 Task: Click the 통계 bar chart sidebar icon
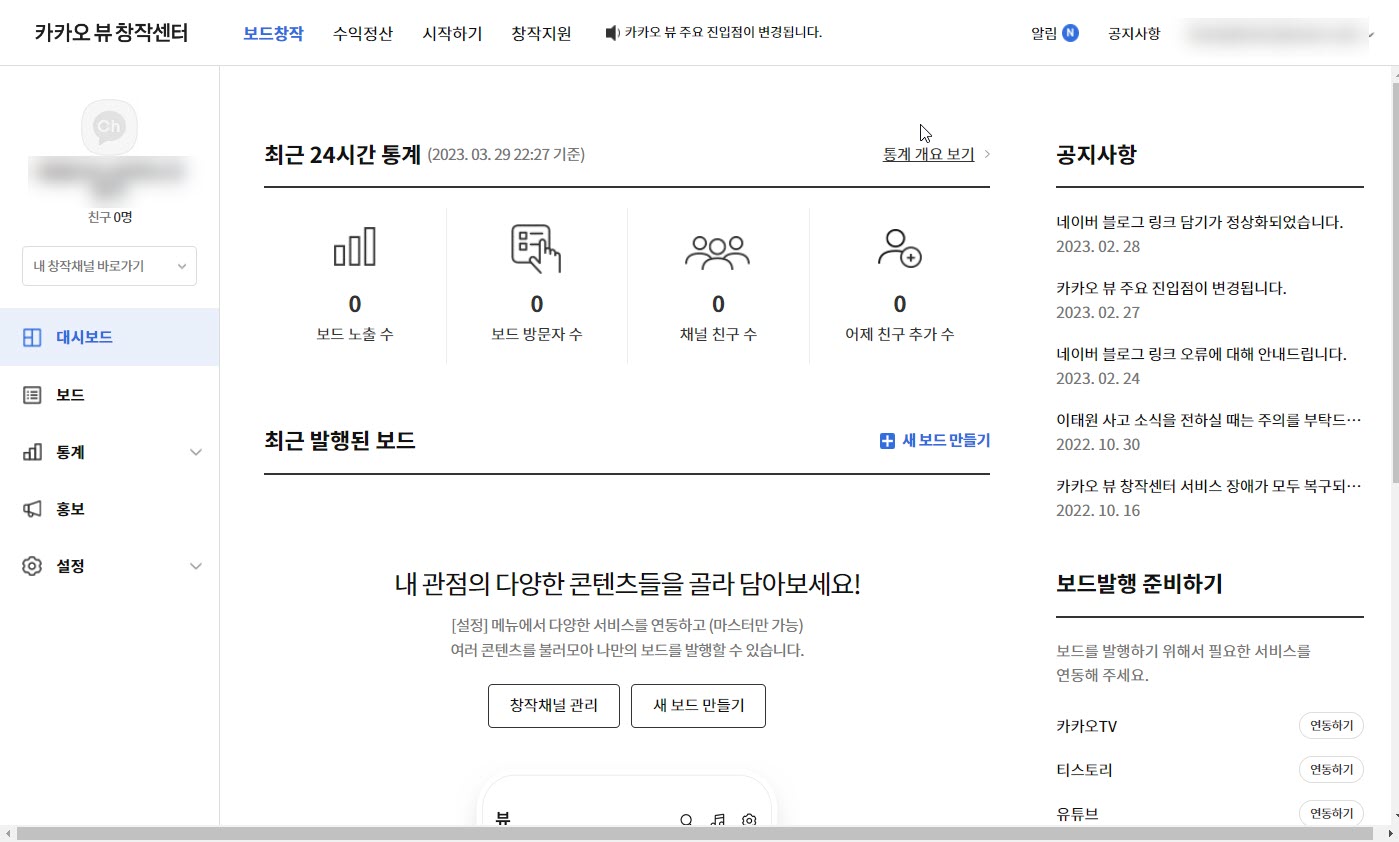[x=32, y=452]
